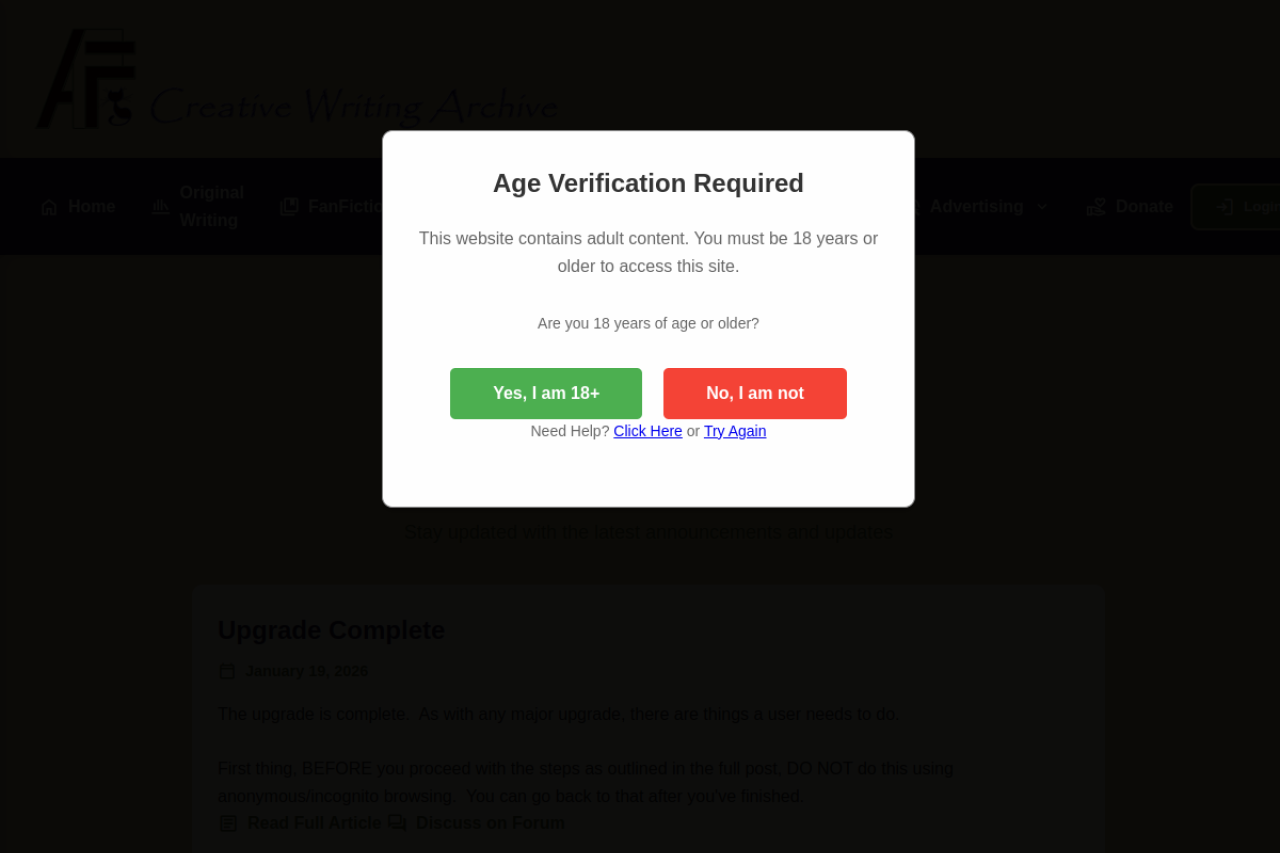Screen dimensions: 1280x853
Task: Open the Home menu item
Action: [x=91, y=206]
